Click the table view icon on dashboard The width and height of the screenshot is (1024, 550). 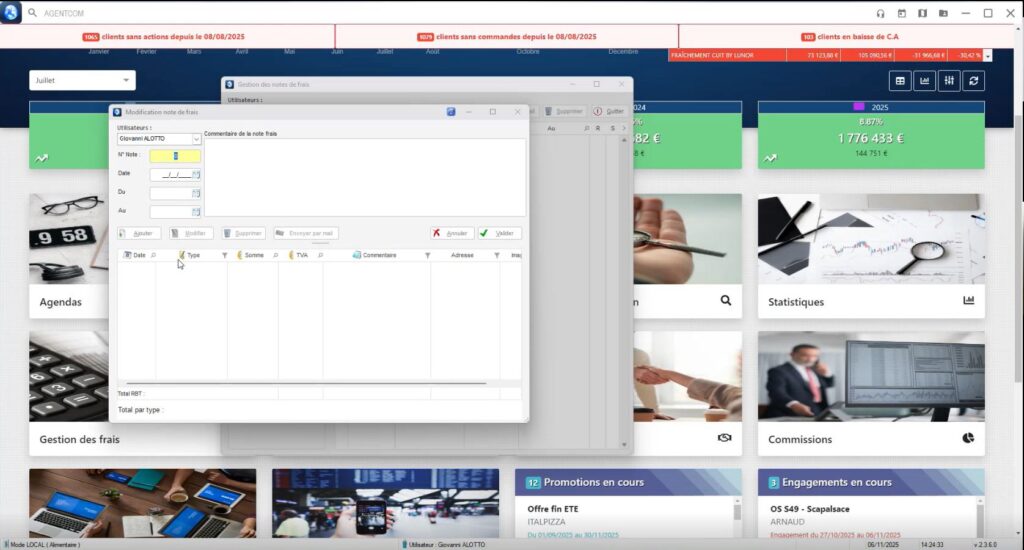(x=900, y=81)
